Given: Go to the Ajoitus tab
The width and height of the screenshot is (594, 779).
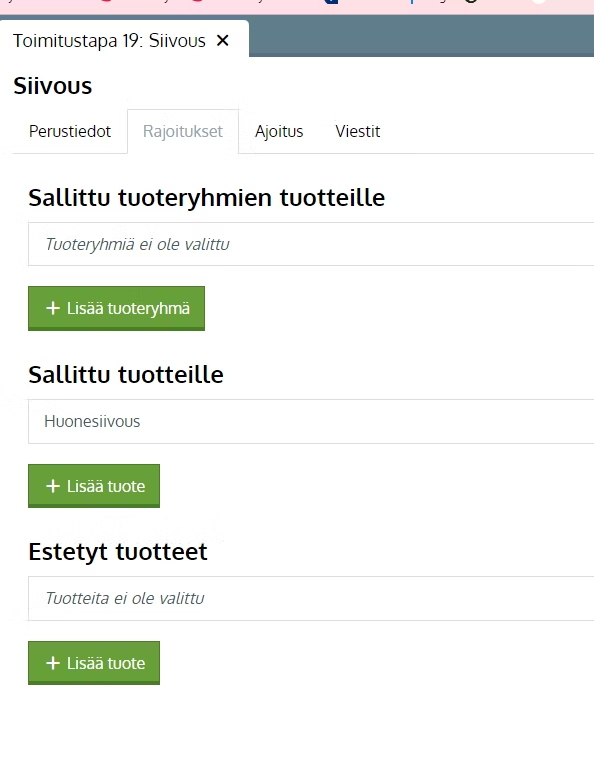Looking at the screenshot, I should pos(279,131).
